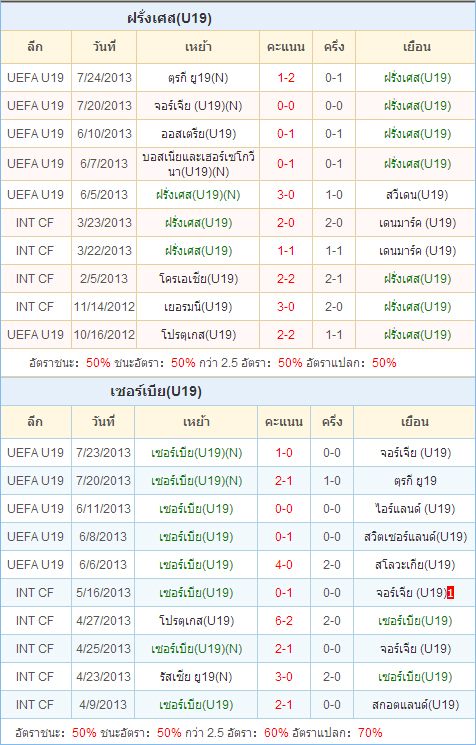Click กว่า 2.5 อัตรา 60% value
Viewport: 476px width, 745px height.
click(x=276, y=733)
